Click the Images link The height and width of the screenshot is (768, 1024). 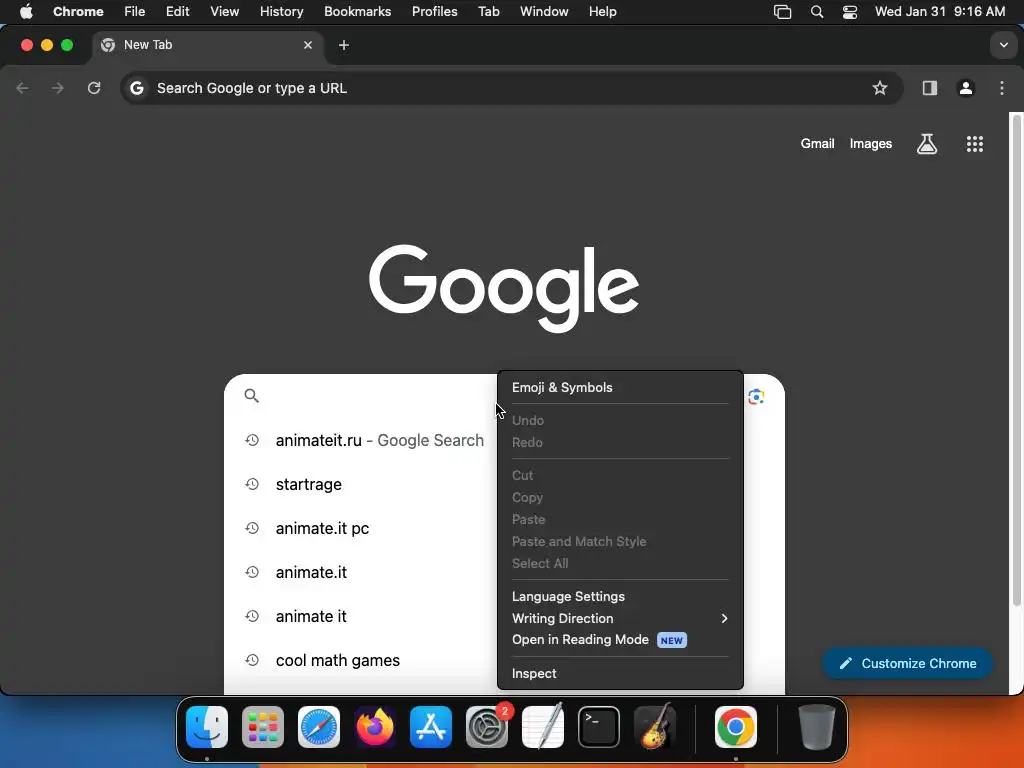[871, 144]
